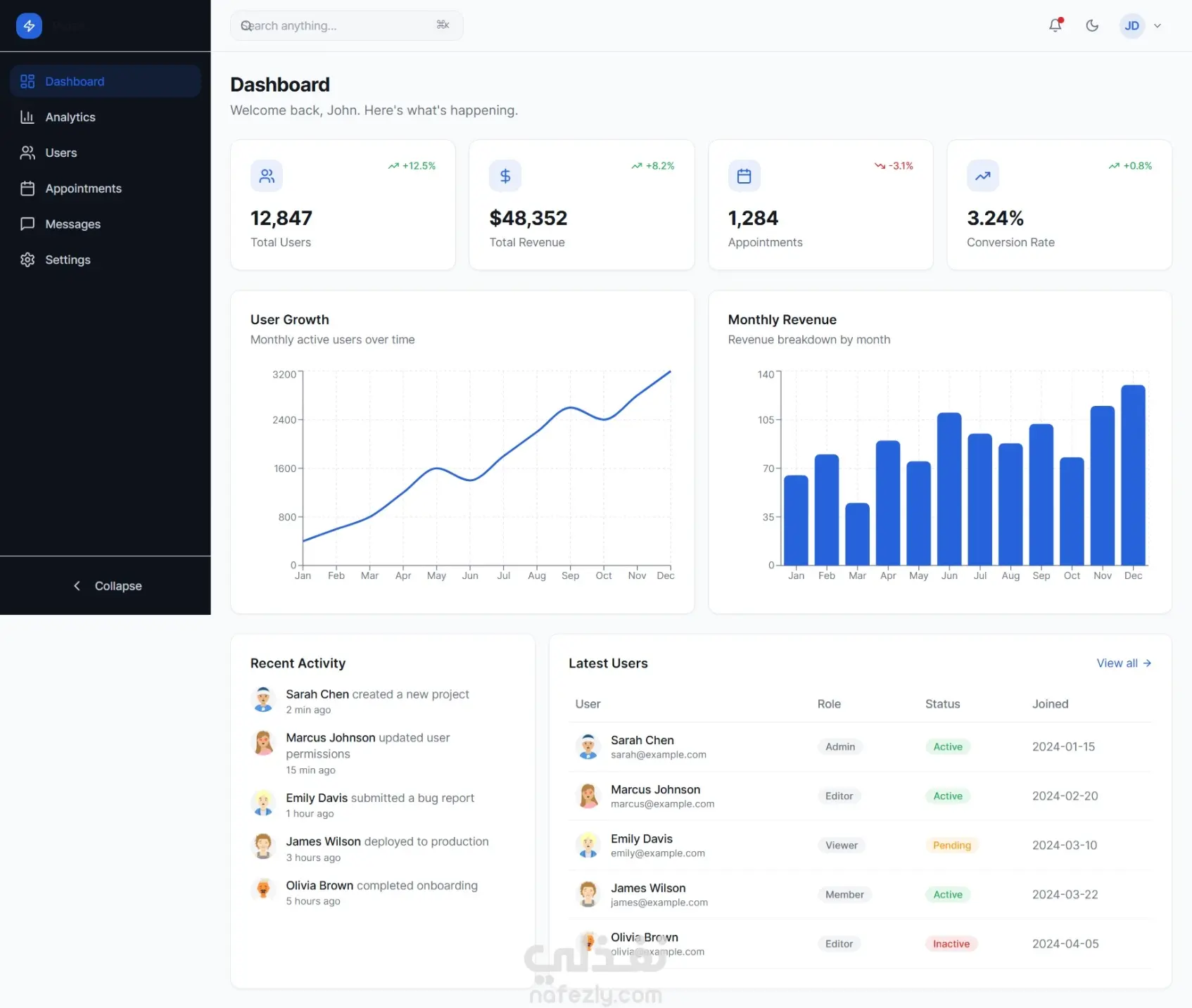The image size is (1192, 1008).
Task: Open the notifications bell
Action: pyautogui.click(x=1055, y=25)
